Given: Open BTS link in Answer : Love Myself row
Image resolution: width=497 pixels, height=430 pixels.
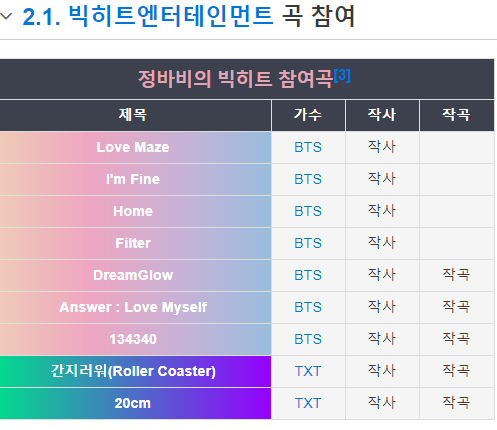Looking at the screenshot, I should pyautogui.click(x=308, y=307).
